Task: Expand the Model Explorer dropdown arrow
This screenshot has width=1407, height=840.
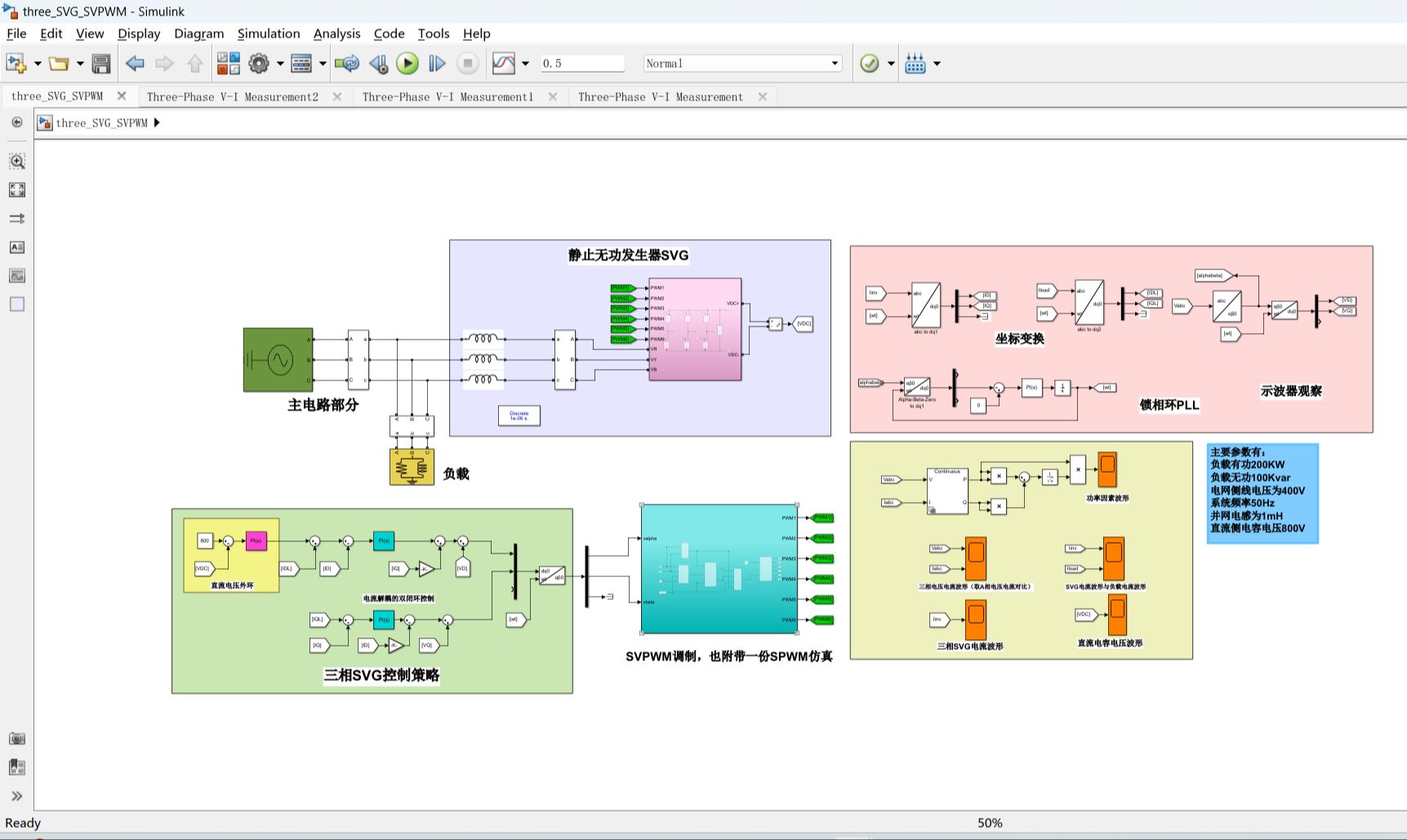Action: (323, 64)
